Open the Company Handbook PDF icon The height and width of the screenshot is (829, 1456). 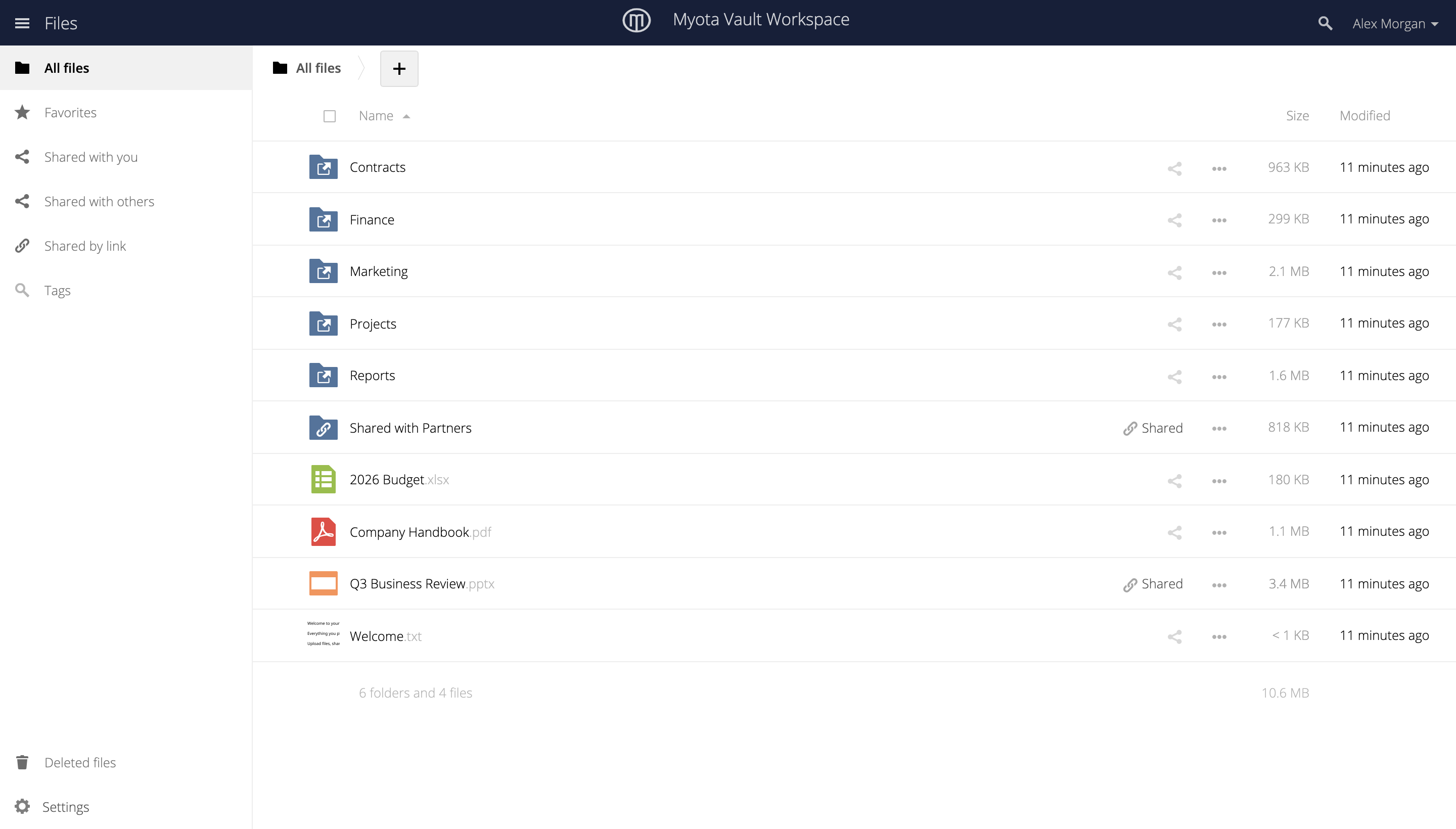coord(323,531)
